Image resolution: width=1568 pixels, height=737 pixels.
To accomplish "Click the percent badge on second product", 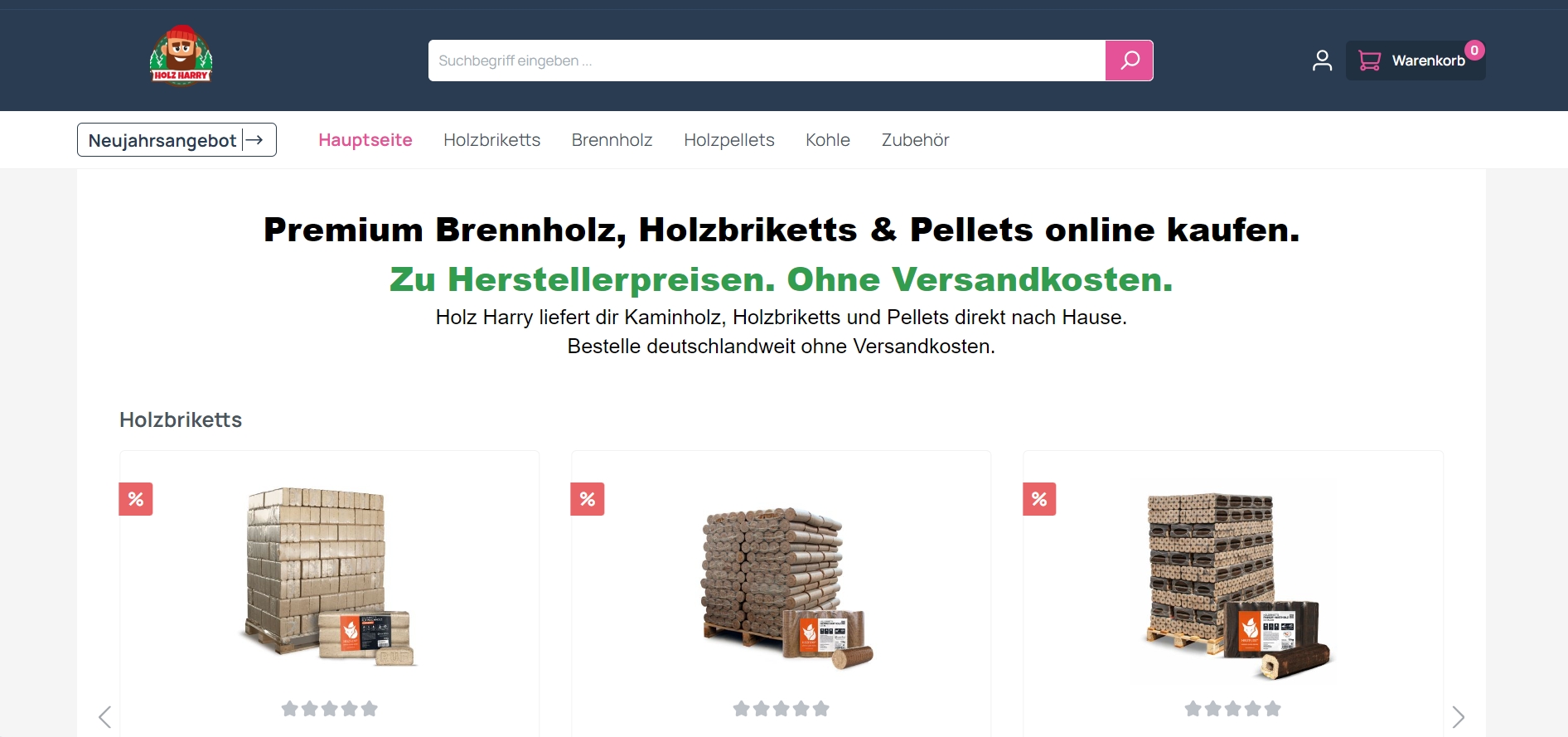I will pos(588,499).
